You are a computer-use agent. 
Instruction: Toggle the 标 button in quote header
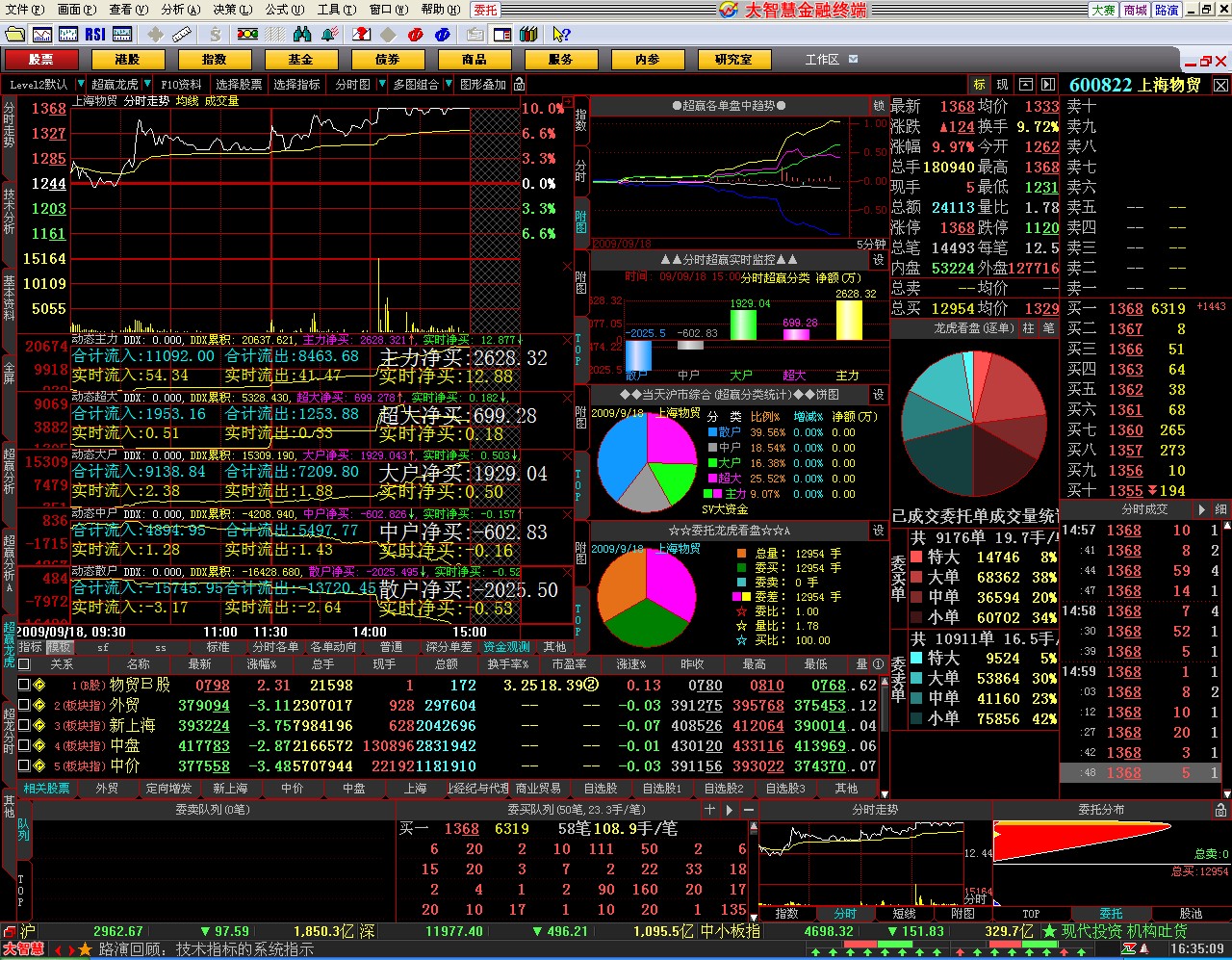(980, 85)
